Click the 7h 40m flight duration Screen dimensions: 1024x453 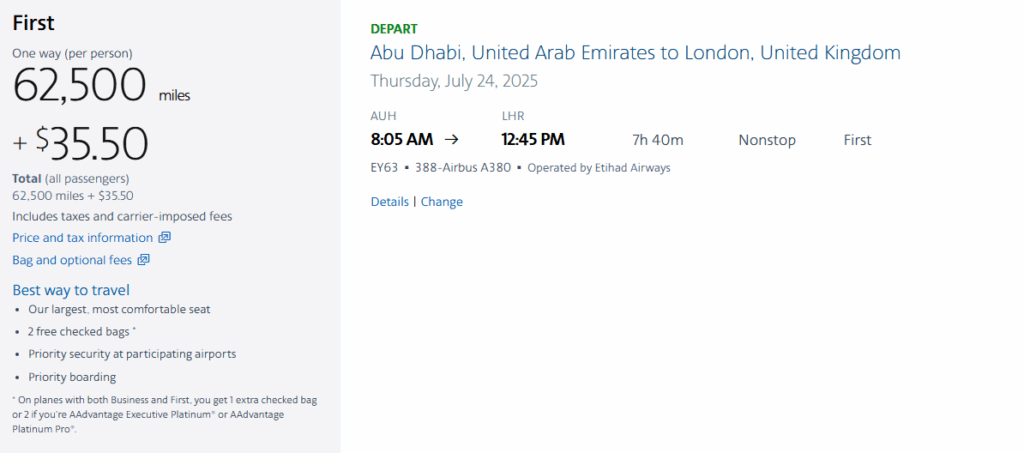click(657, 140)
